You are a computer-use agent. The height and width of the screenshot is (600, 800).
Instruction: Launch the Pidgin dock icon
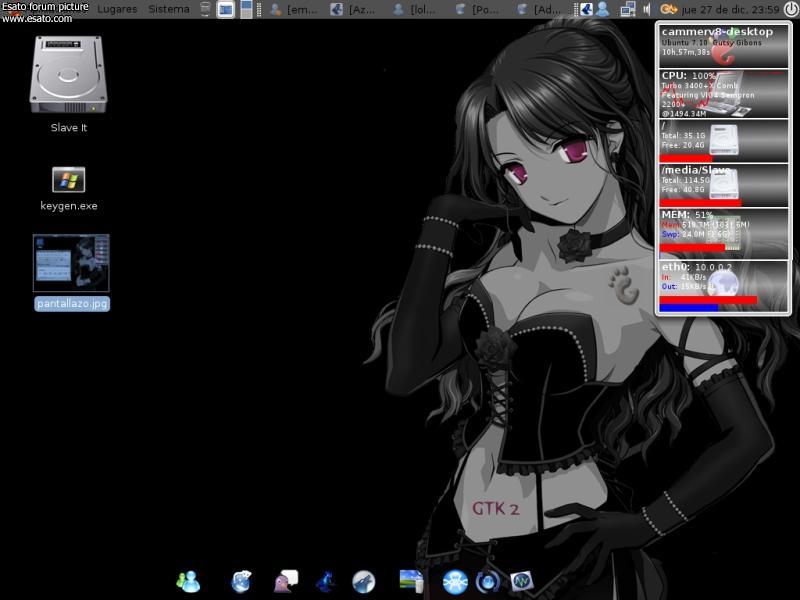(286, 582)
